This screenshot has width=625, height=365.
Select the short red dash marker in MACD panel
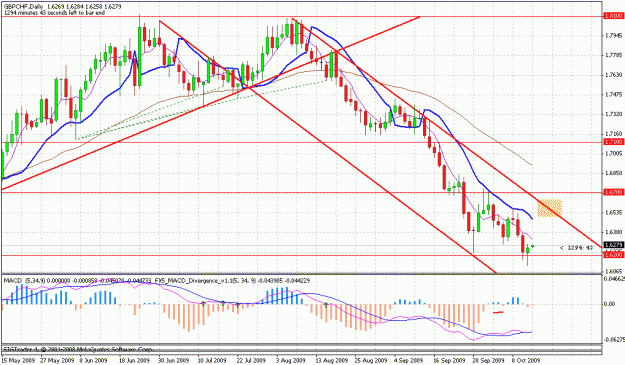498,312
